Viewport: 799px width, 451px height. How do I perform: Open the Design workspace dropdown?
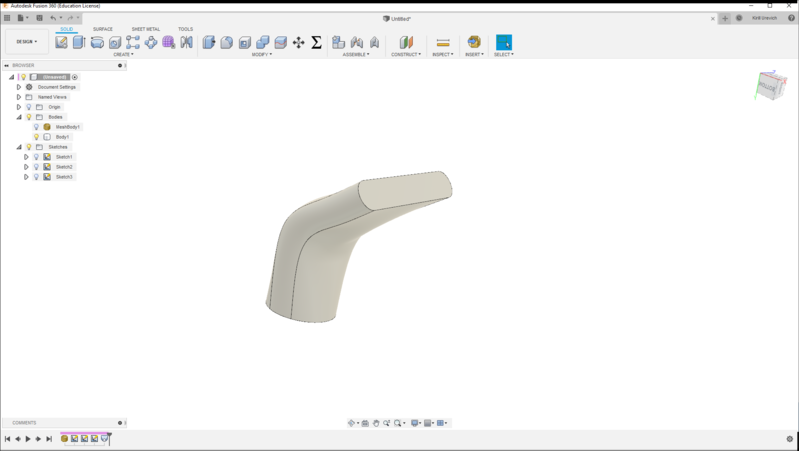(x=27, y=42)
